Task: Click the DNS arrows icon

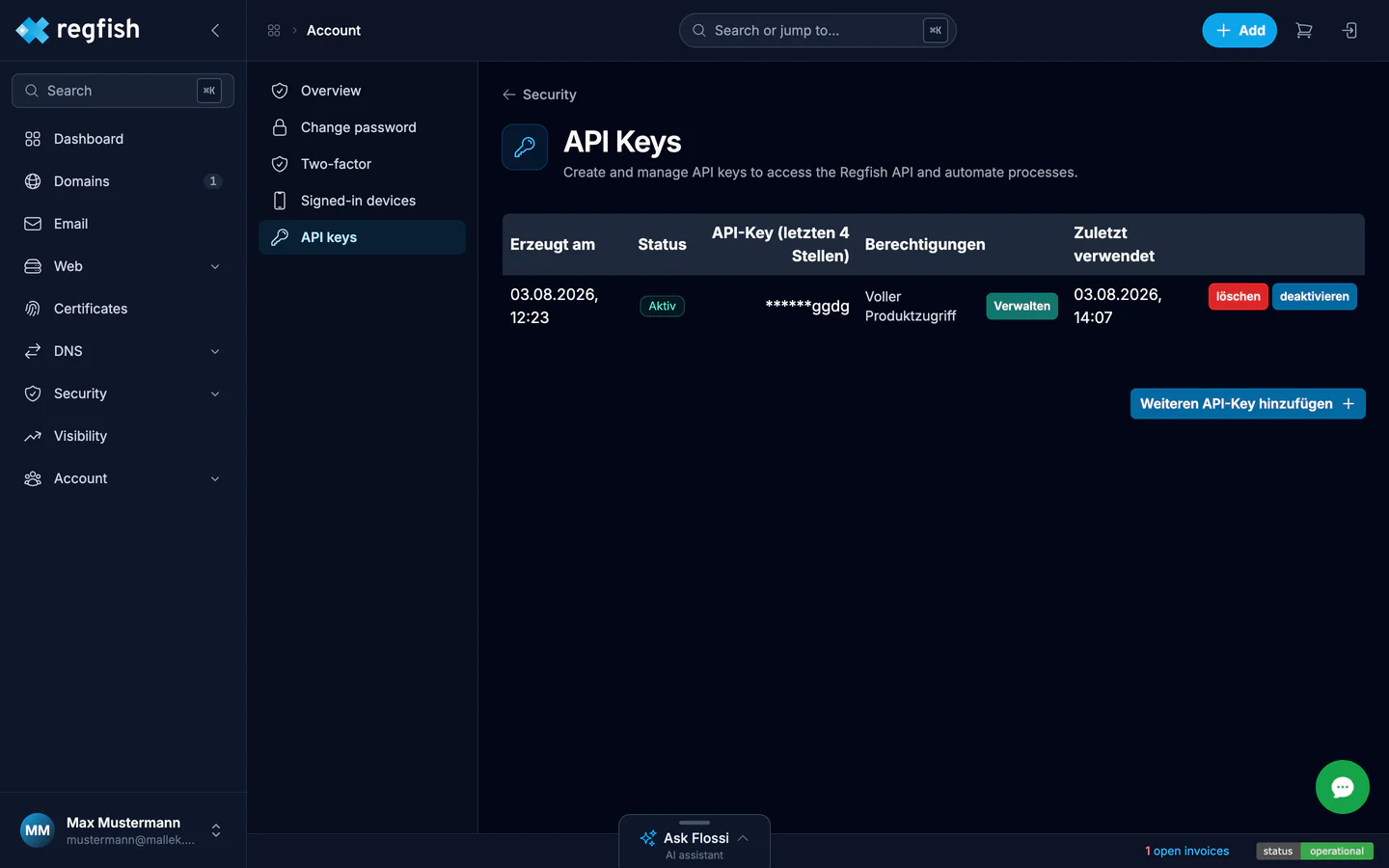Action: click(x=33, y=351)
